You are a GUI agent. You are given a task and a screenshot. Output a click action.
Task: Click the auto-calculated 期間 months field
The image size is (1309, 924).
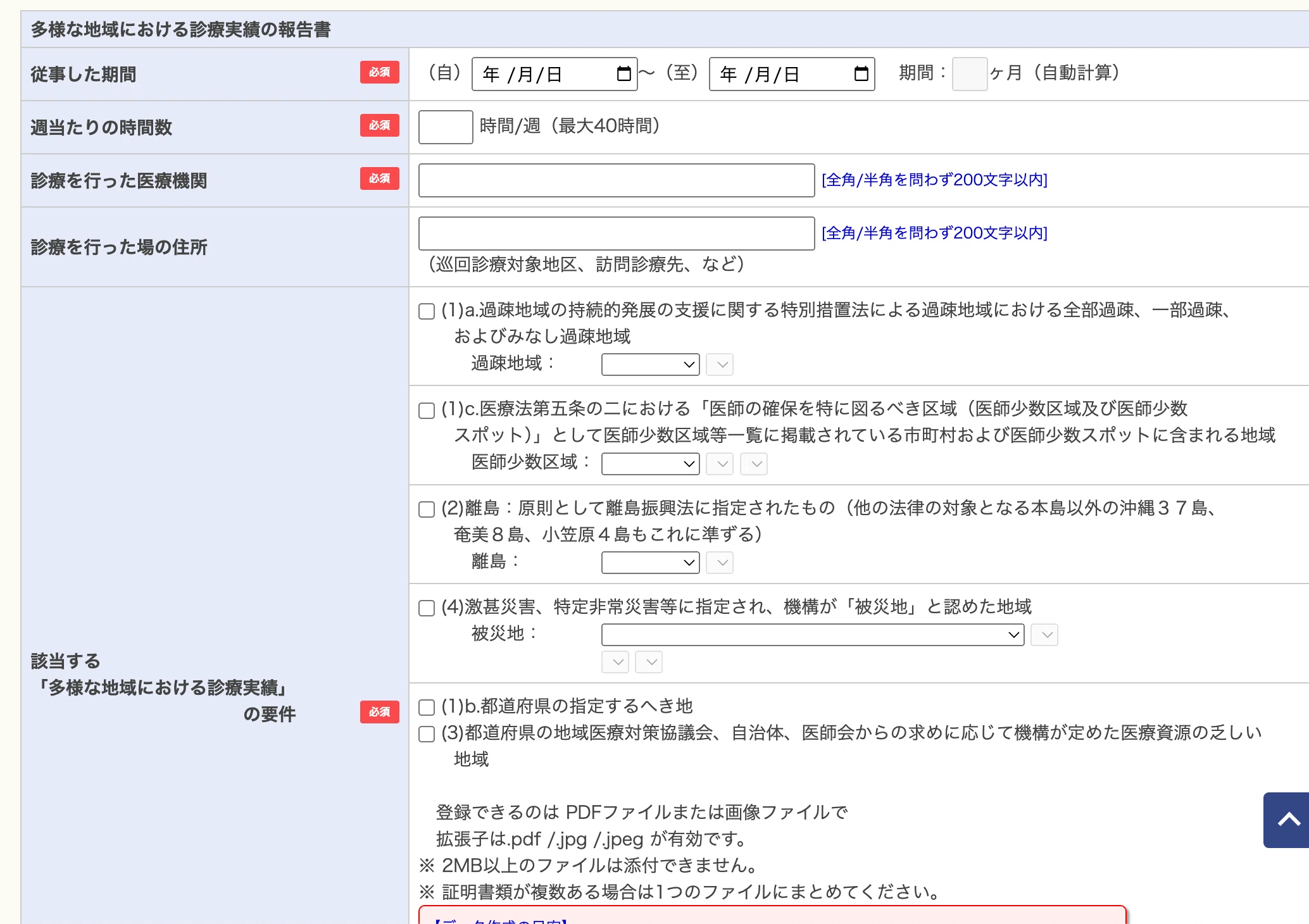click(969, 74)
